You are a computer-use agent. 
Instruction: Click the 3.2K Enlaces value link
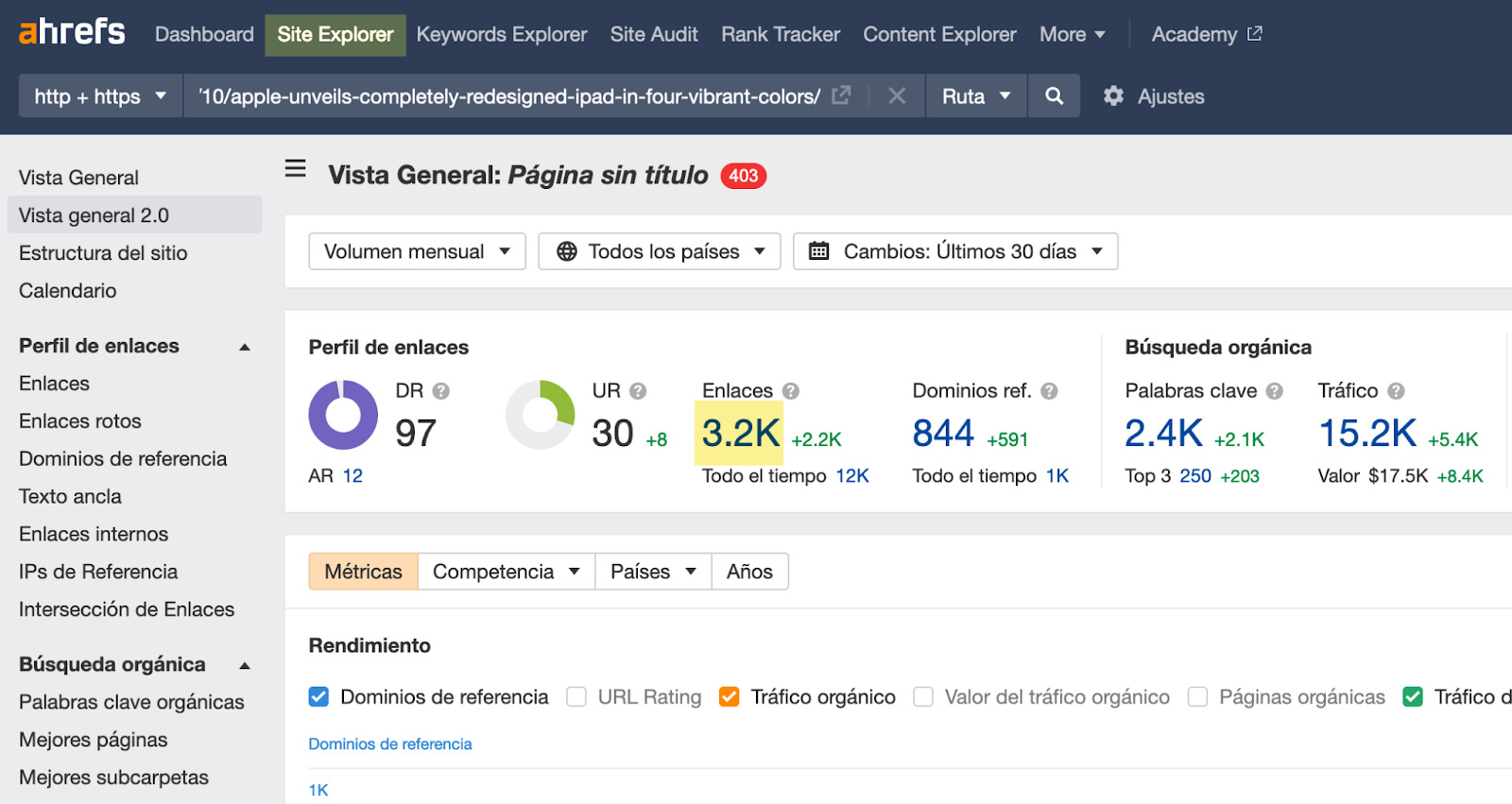pos(741,434)
